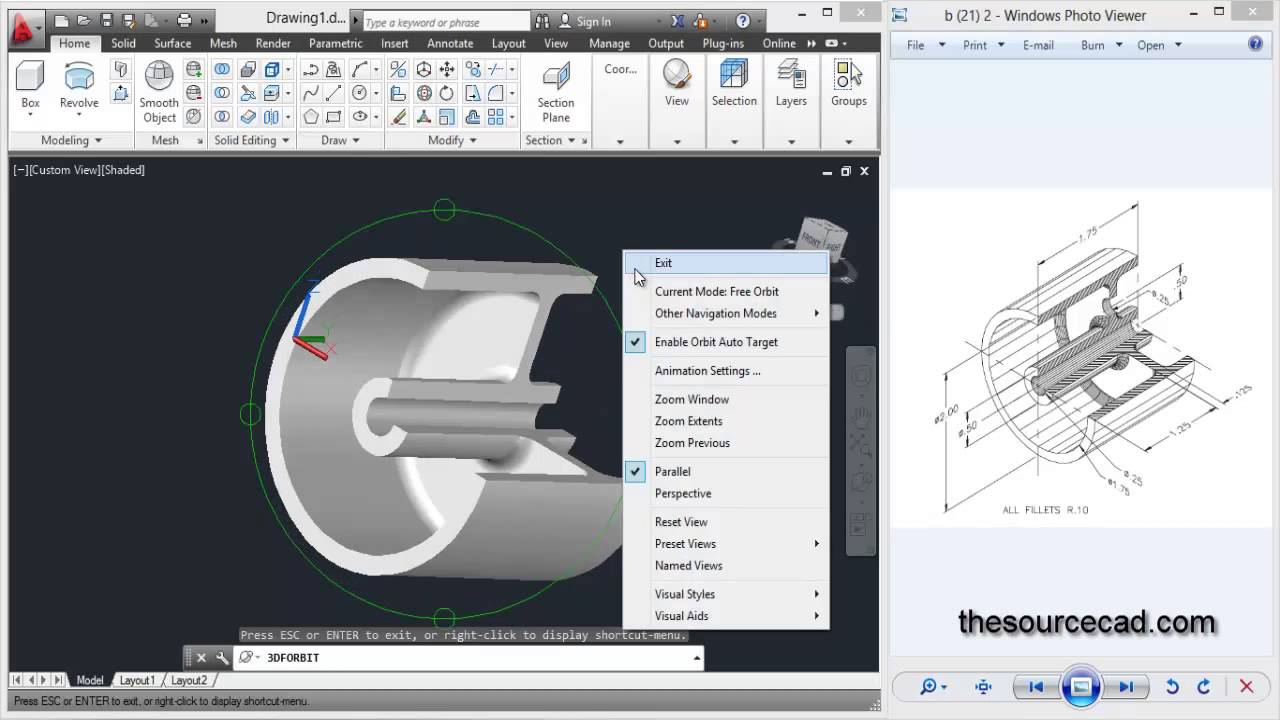Screen dimensions: 1280x720
Task: Open the Preset Views submenu
Action: tap(727, 544)
